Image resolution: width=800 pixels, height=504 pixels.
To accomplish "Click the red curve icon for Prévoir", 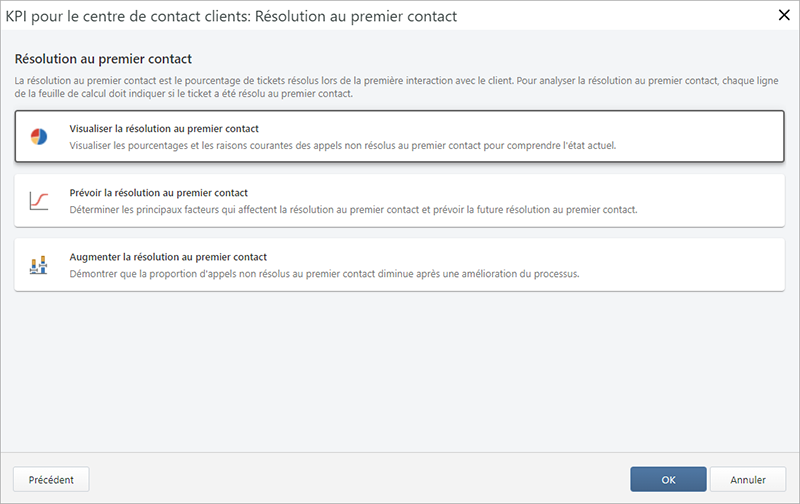I will tap(39, 201).
